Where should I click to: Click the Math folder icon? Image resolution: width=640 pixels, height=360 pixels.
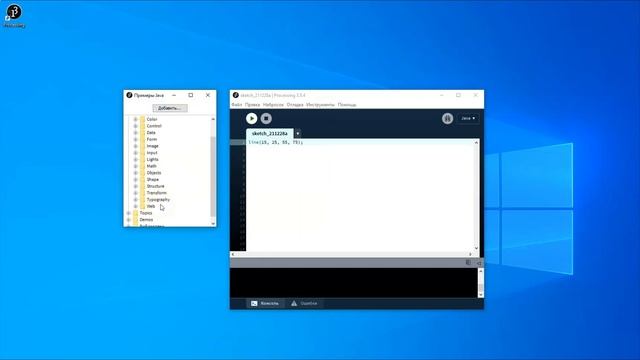pos(142,166)
